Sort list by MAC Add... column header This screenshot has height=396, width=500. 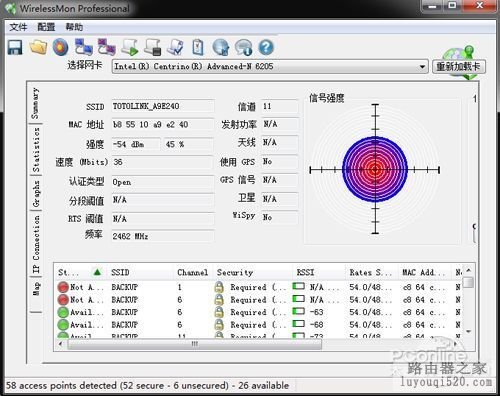[x=425, y=272]
